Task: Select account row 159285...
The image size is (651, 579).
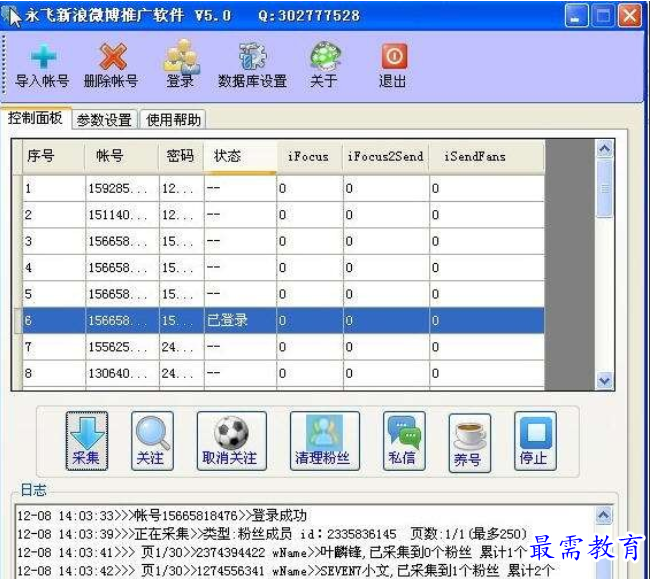Action: 283,188
